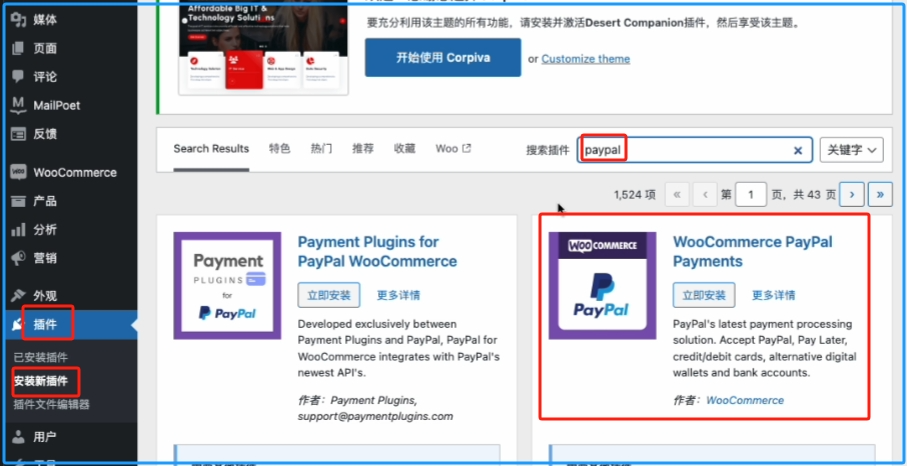Open the 关键字 search type dropdown
Screen dimensions: 907x466
pyautogui.click(x=851, y=150)
